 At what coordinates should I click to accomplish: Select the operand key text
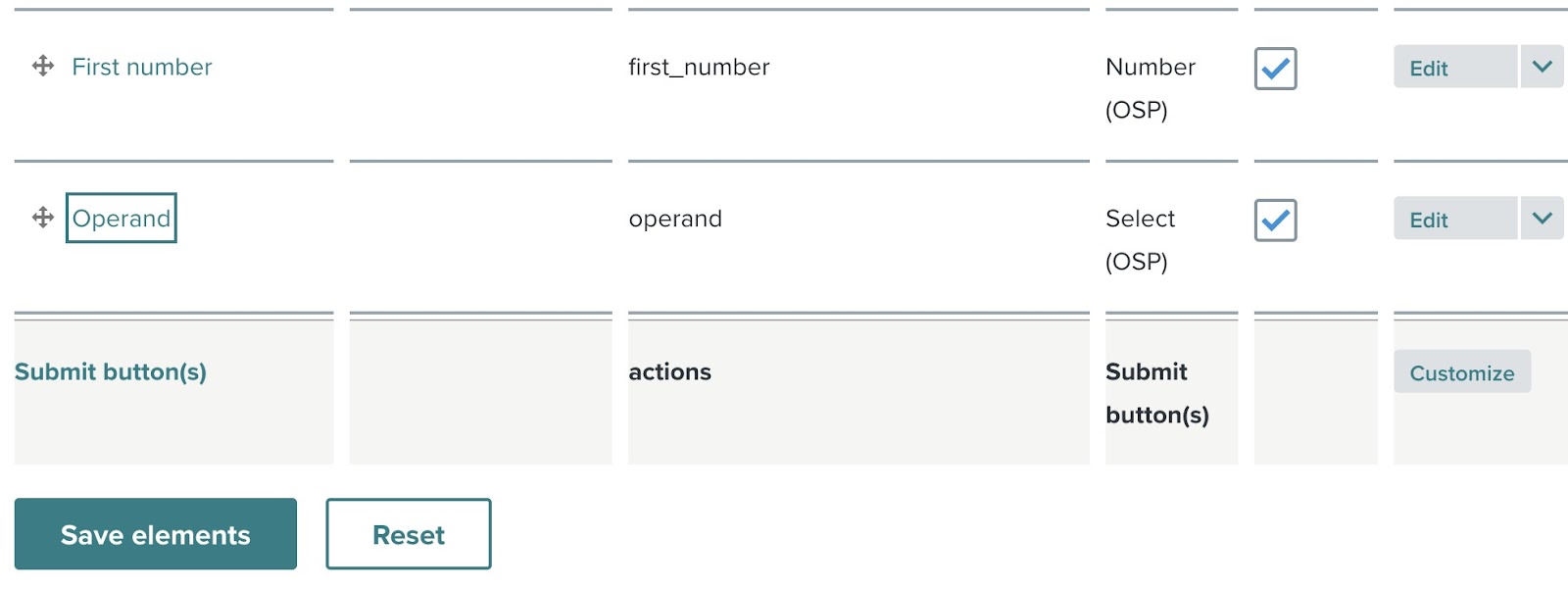pyautogui.click(x=675, y=219)
